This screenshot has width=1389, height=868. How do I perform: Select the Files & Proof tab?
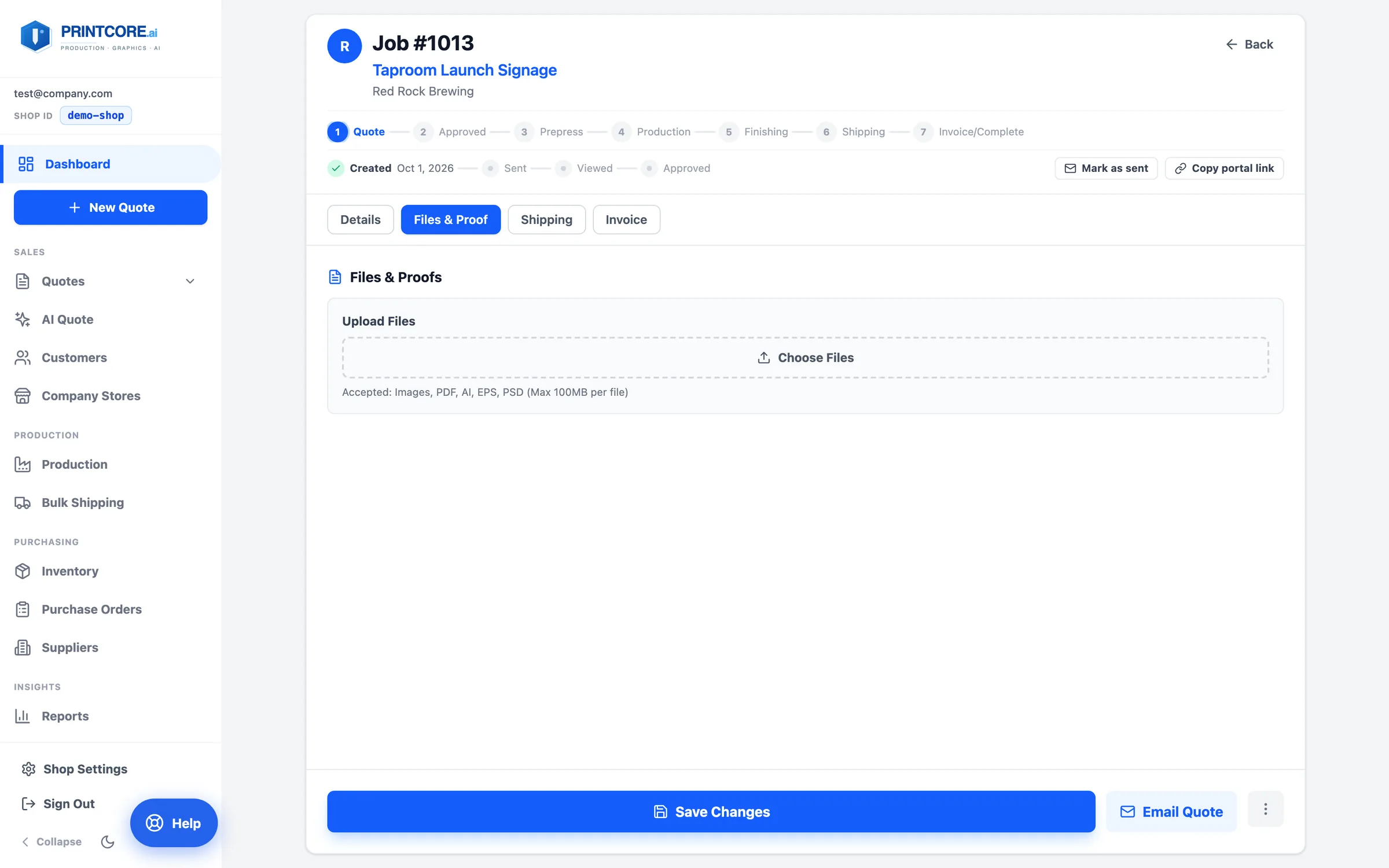[450, 220]
